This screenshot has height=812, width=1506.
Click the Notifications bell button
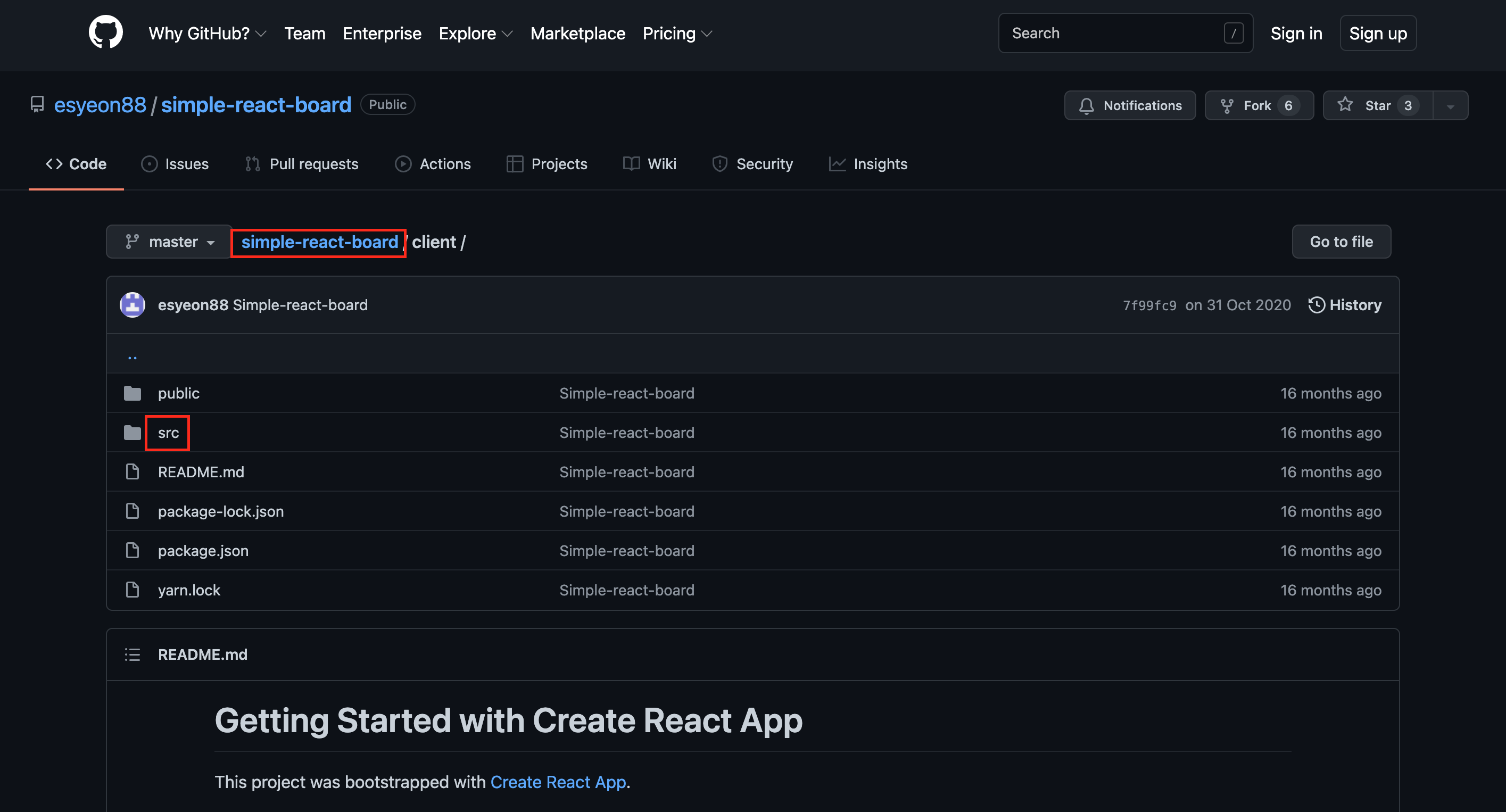pos(1129,105)
